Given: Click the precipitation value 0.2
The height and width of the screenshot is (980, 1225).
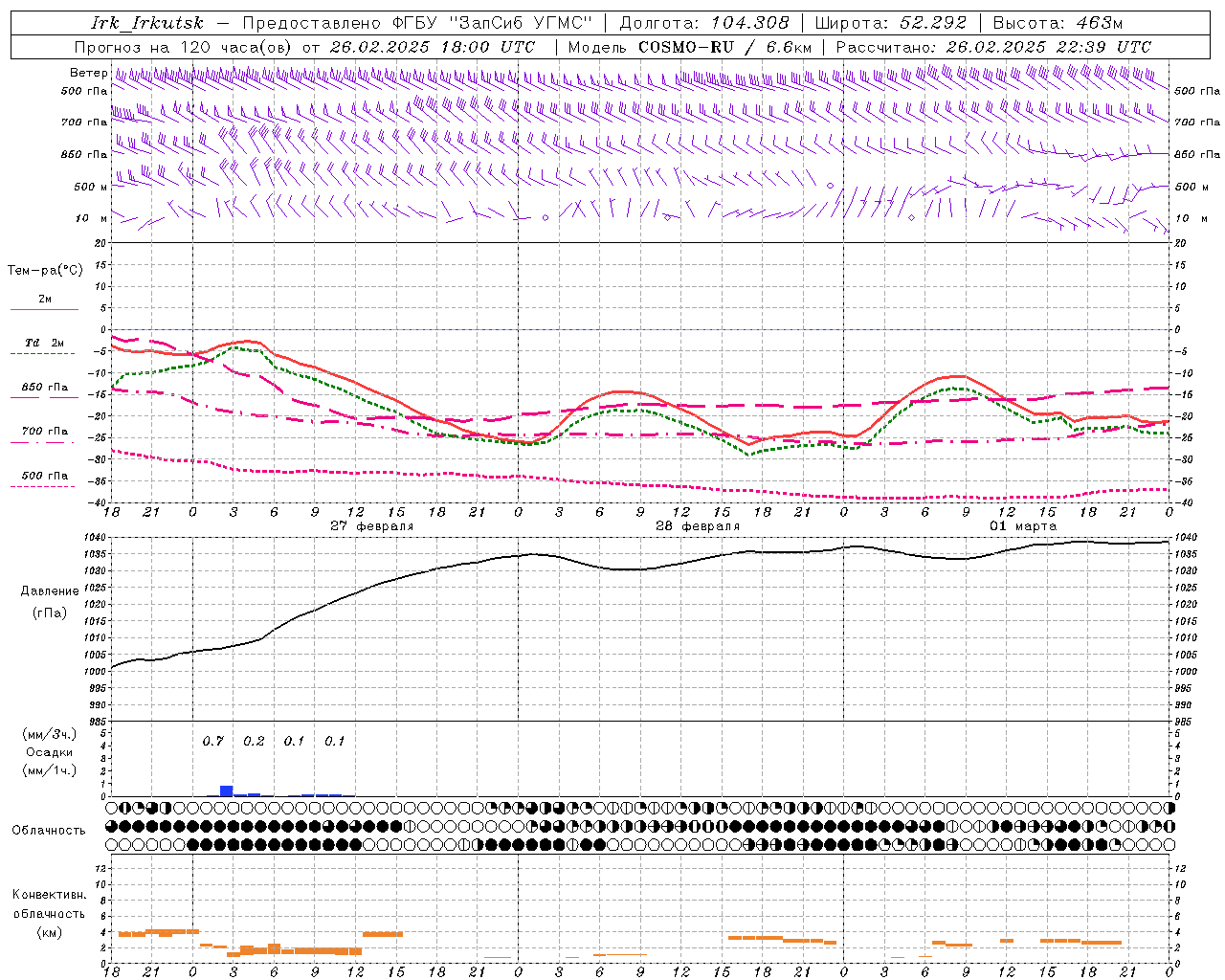Looking at the screenshot, I should point(254,742).
